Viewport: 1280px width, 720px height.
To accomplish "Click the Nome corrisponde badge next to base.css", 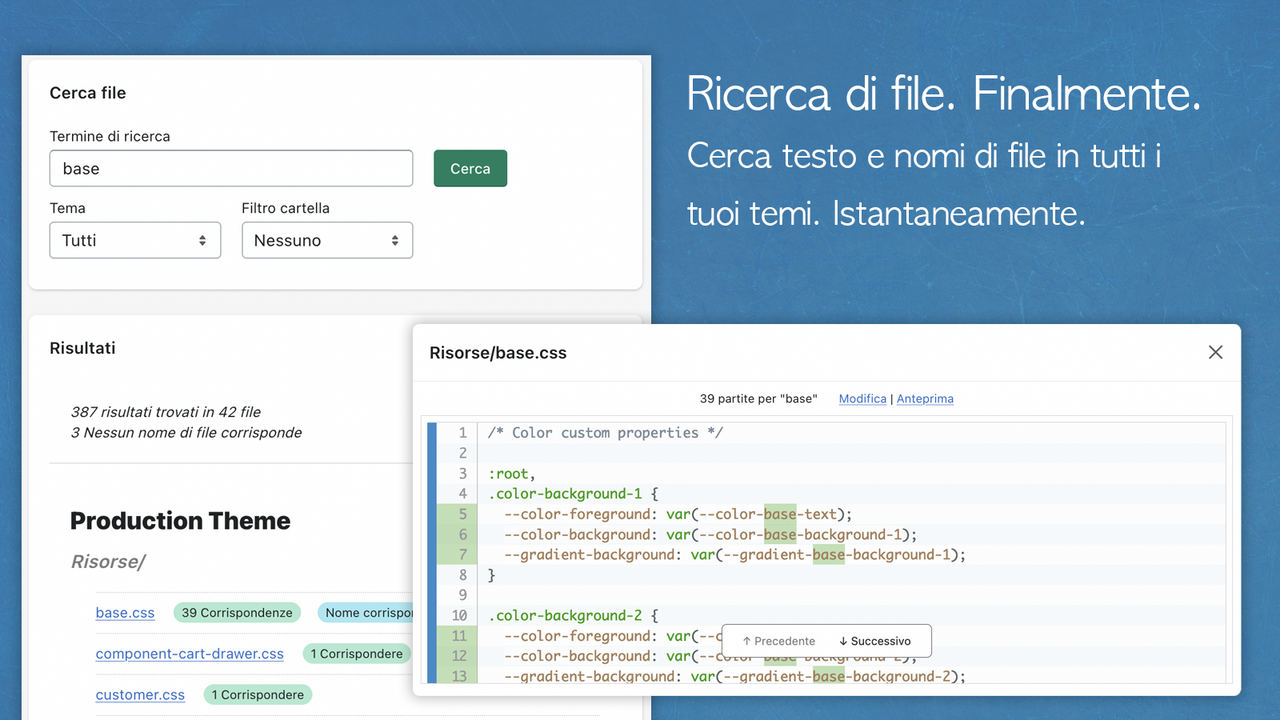I will tap(366, 612).
